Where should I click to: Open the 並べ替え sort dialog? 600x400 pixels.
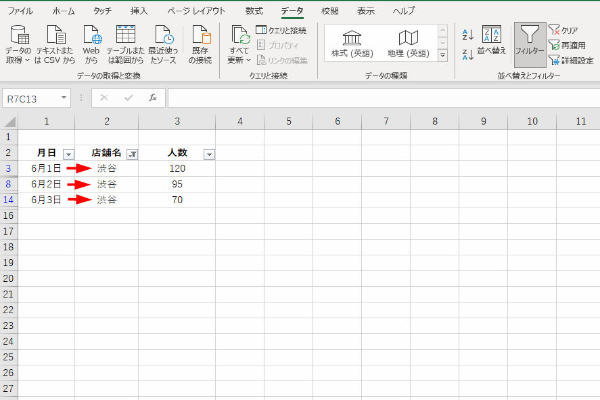click(x=492, y=45)
